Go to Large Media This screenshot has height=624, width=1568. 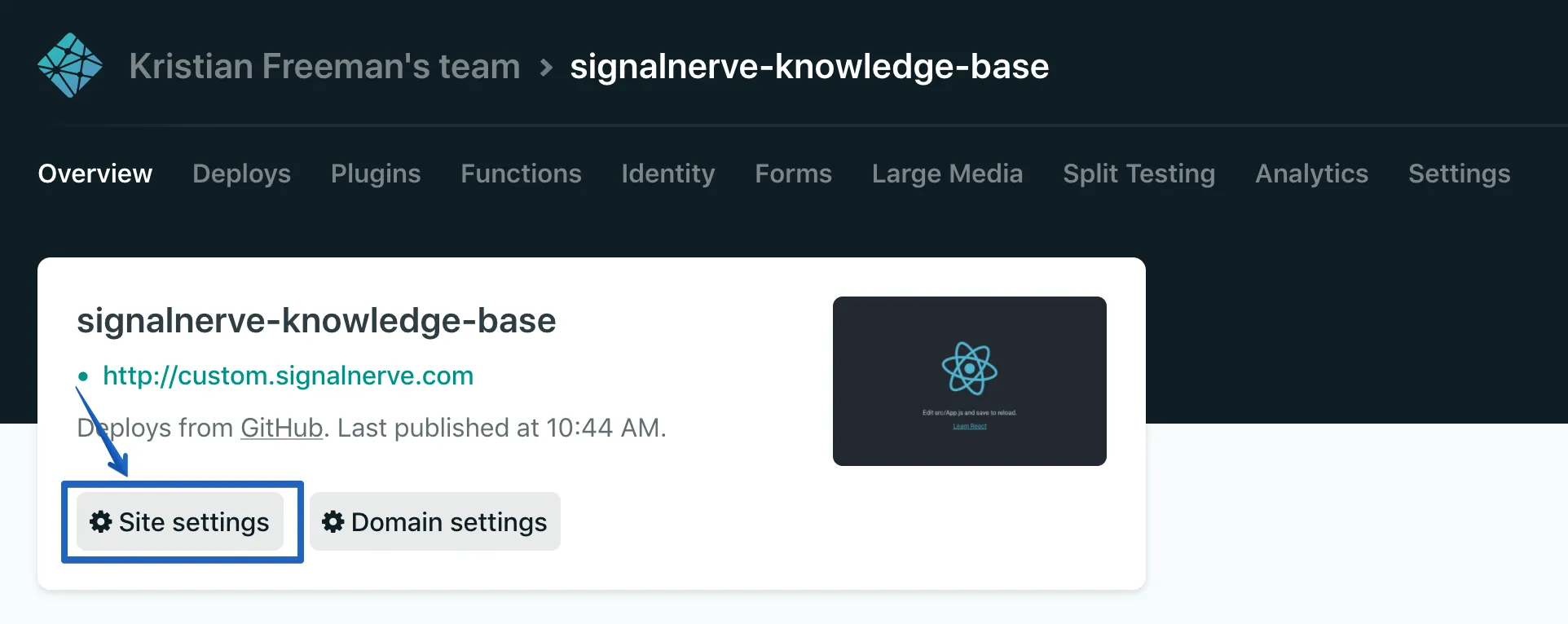click(947, 174)
